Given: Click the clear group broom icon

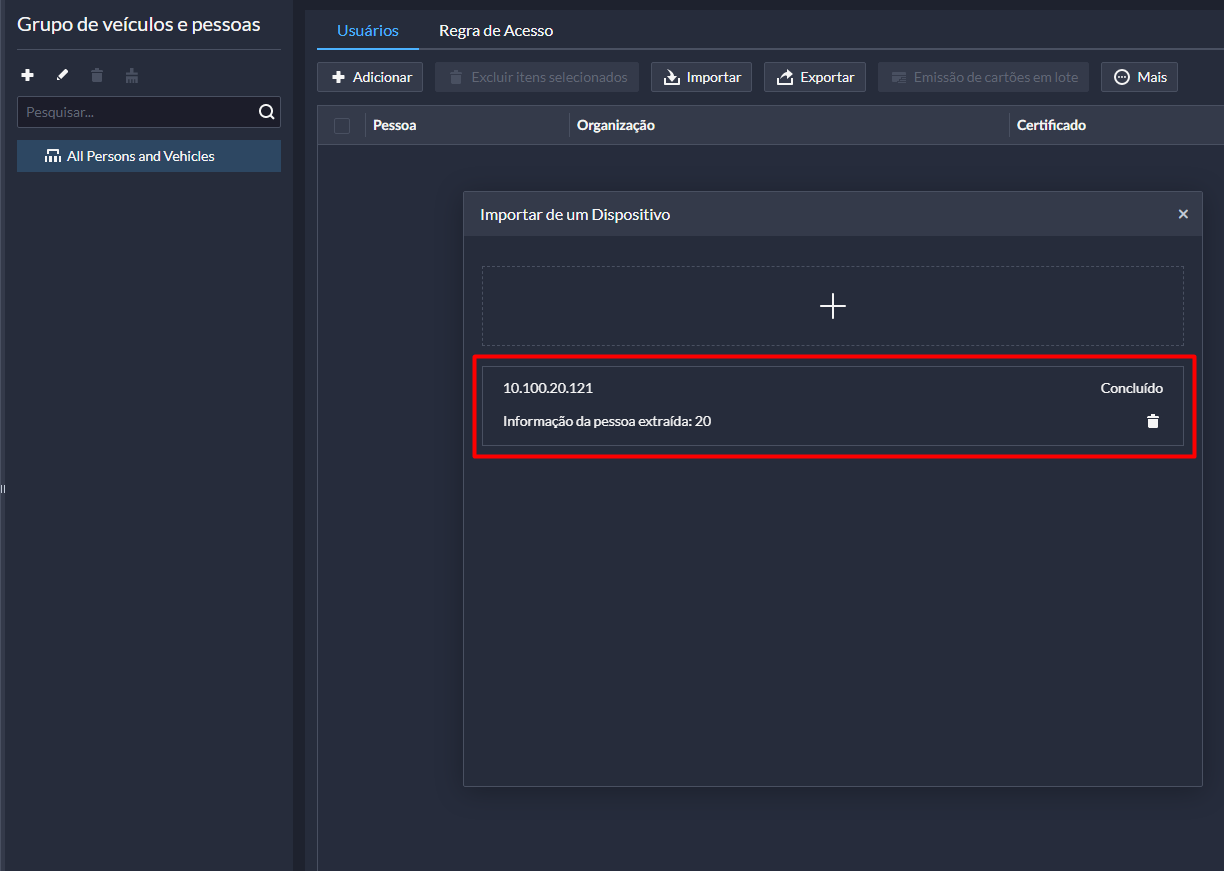Looking at the screenshot, I should tap(131, 75).
